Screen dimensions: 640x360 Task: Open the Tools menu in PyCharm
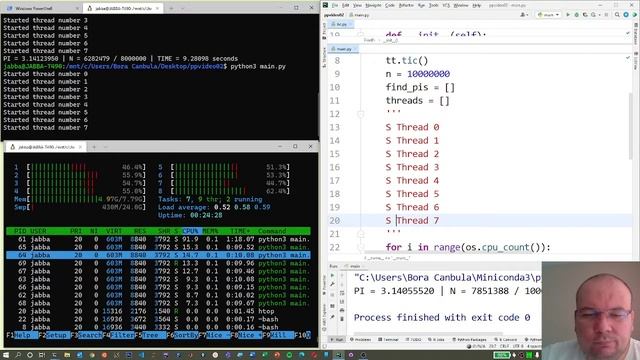pos(433,5)
